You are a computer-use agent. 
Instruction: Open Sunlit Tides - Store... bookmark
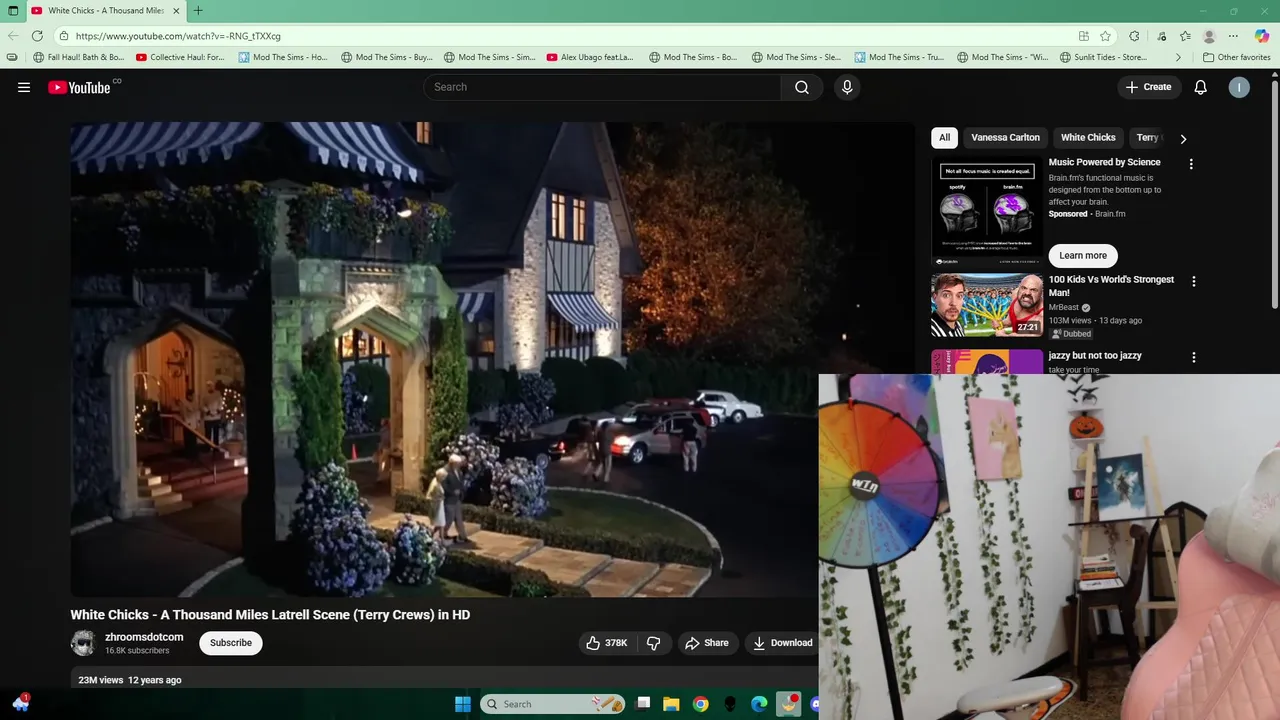[x=1104, y=58]
